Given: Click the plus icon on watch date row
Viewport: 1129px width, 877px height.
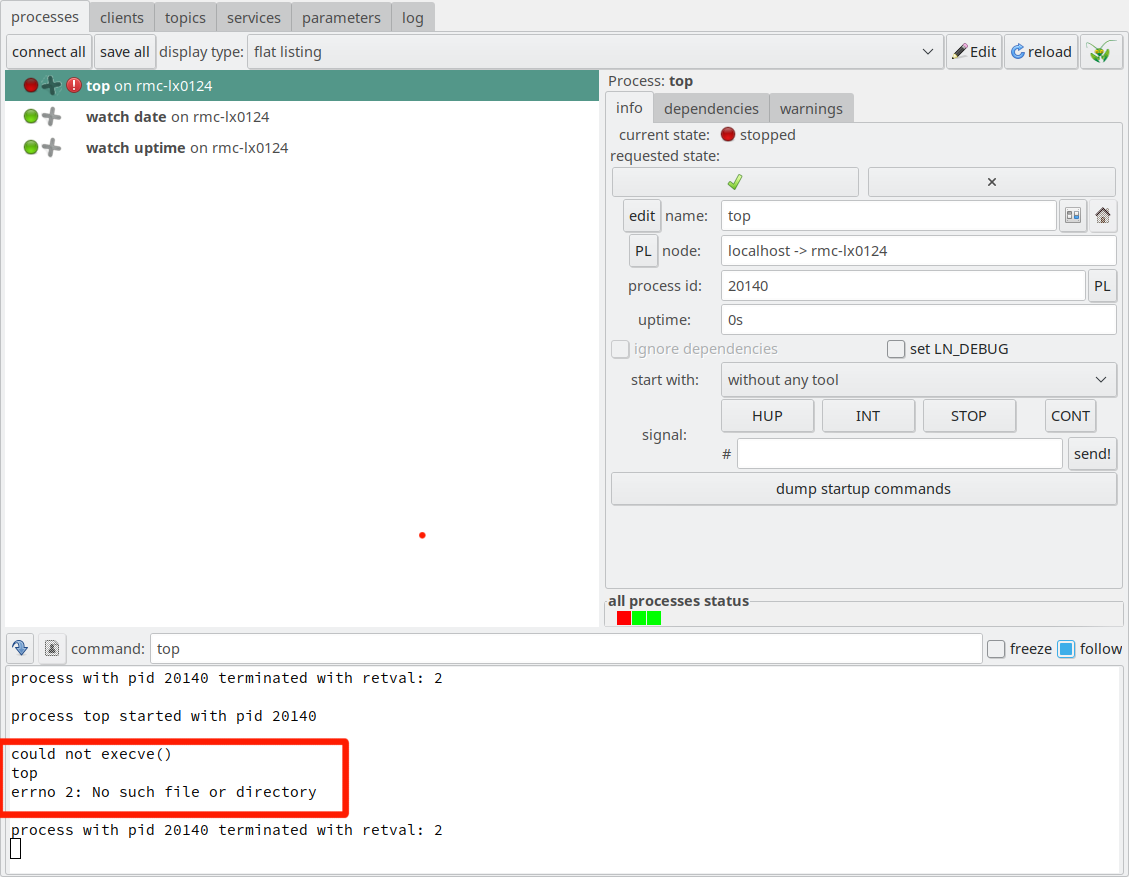Looking at the screenshot, I should coord(51,117).
